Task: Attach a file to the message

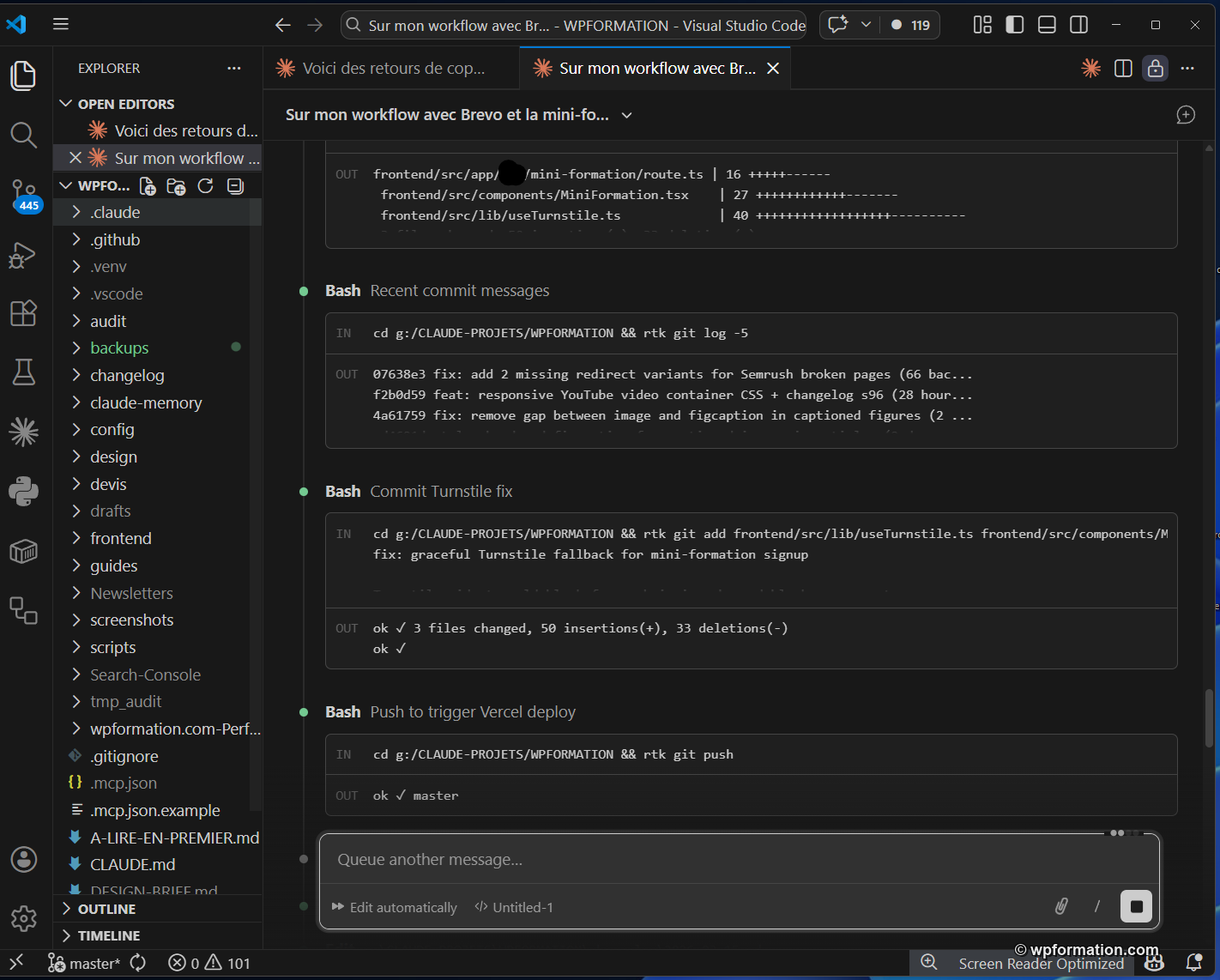Action: [x=1061, y=906]
